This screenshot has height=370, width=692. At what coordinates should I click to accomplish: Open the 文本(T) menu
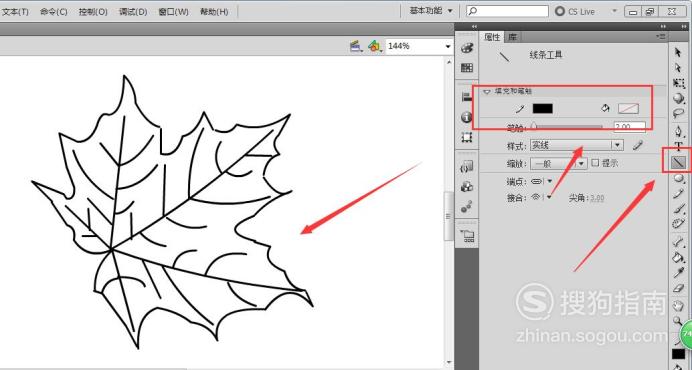[15, 11]
